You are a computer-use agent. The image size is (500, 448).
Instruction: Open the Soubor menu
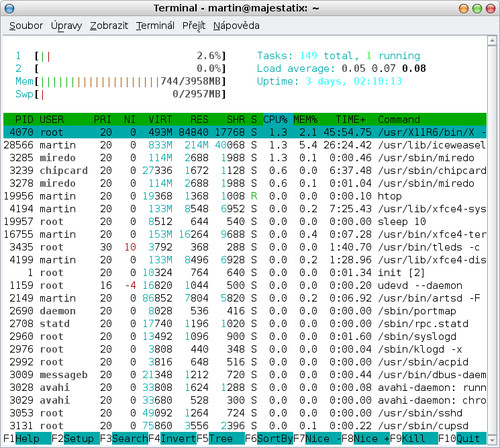[26, 26]
